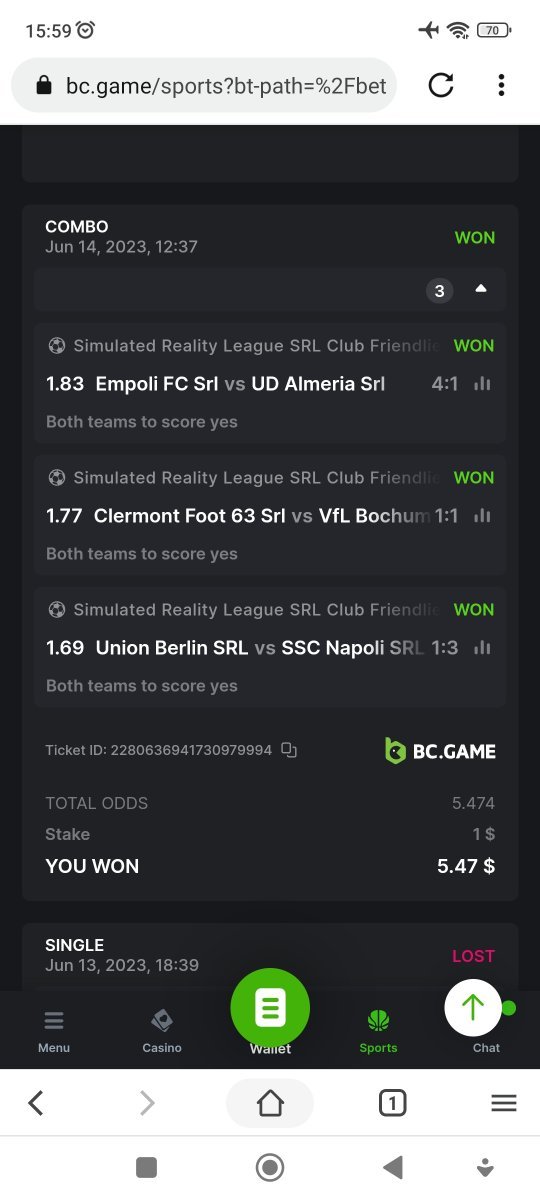Tap the selections count badge 3
Screen dimensions: 540x1200
(439, 291)
